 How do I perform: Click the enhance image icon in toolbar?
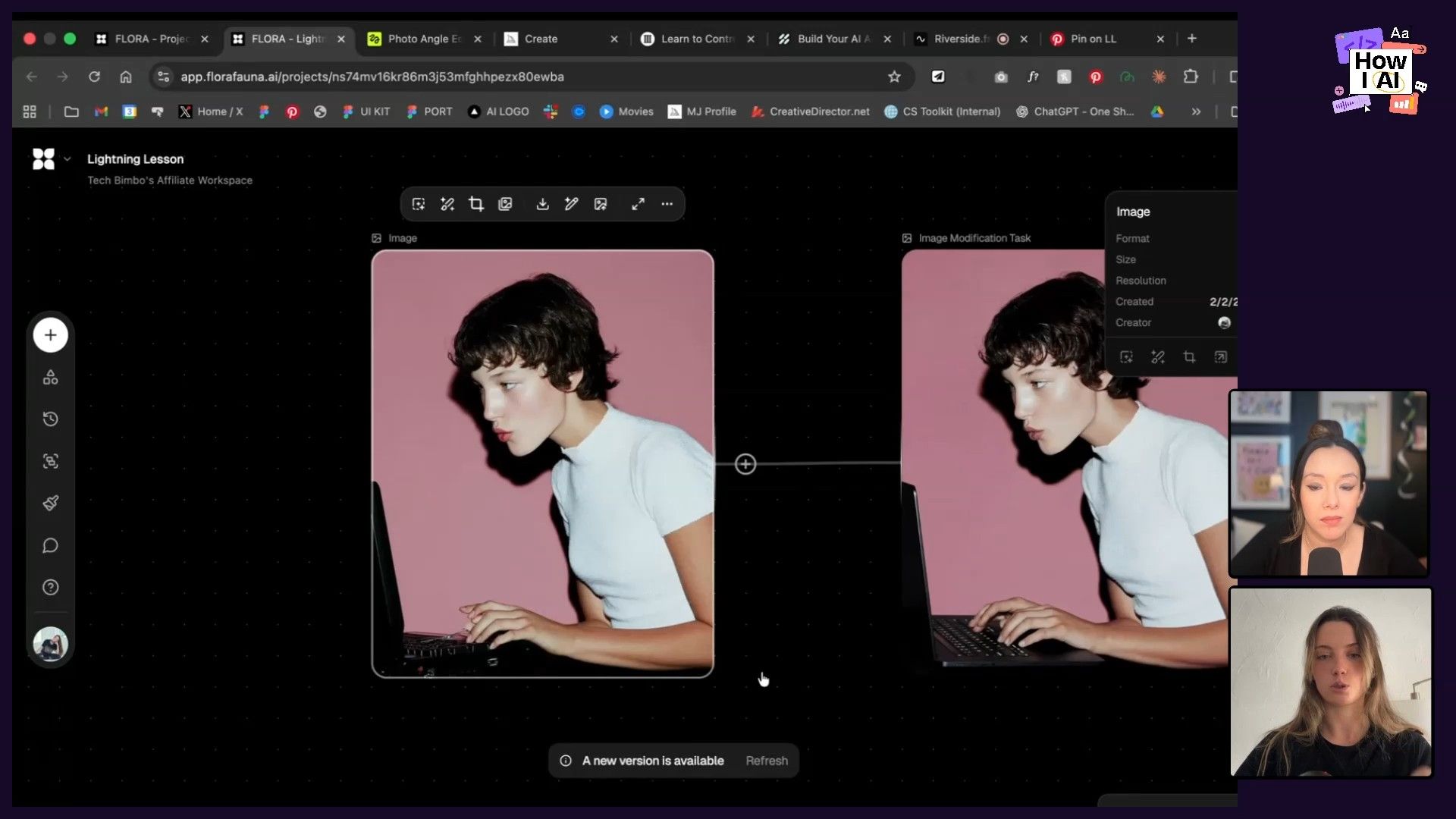(x=601, y=204)
